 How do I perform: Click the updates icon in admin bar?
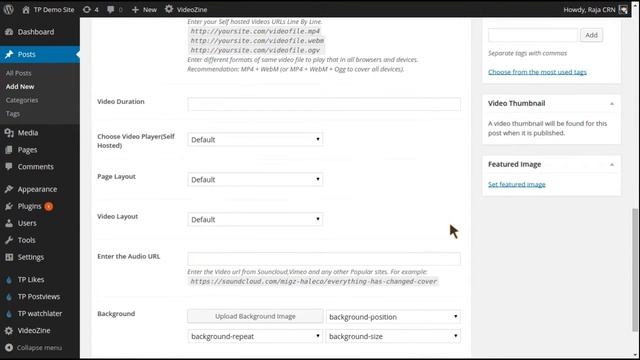point(87,9)
